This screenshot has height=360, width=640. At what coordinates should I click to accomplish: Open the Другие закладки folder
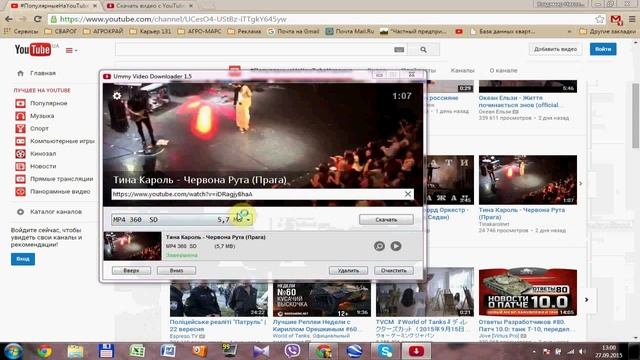point(607,31)
